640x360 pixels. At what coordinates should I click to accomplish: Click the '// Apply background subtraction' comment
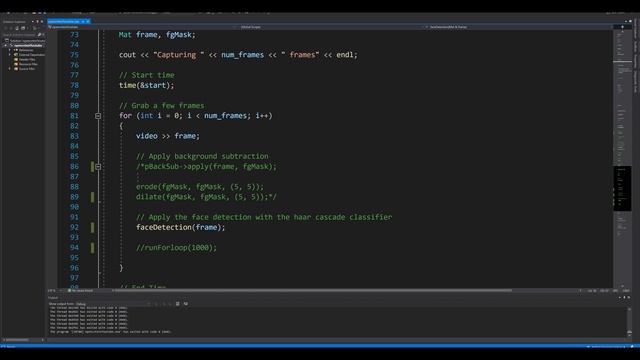[x=202, y=156]
